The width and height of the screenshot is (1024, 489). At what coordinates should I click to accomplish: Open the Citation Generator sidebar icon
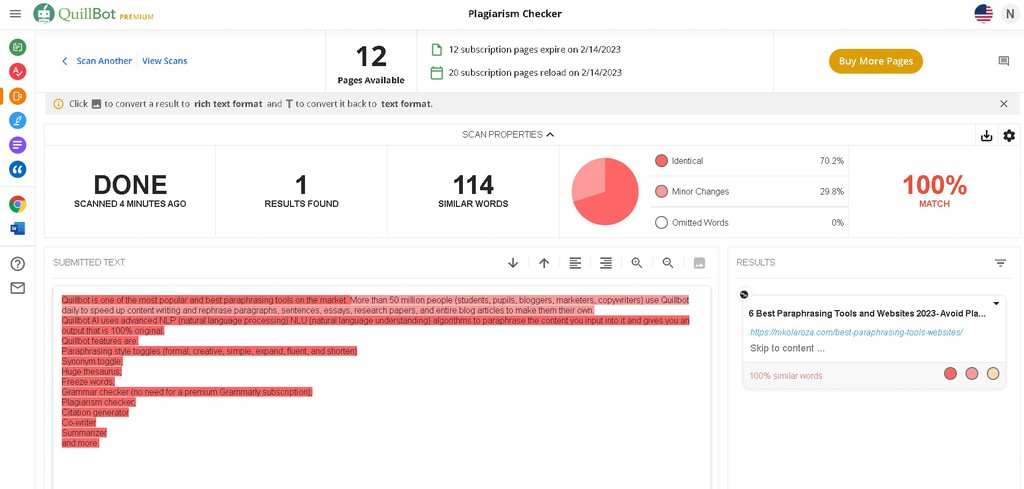tap(18, 169)
